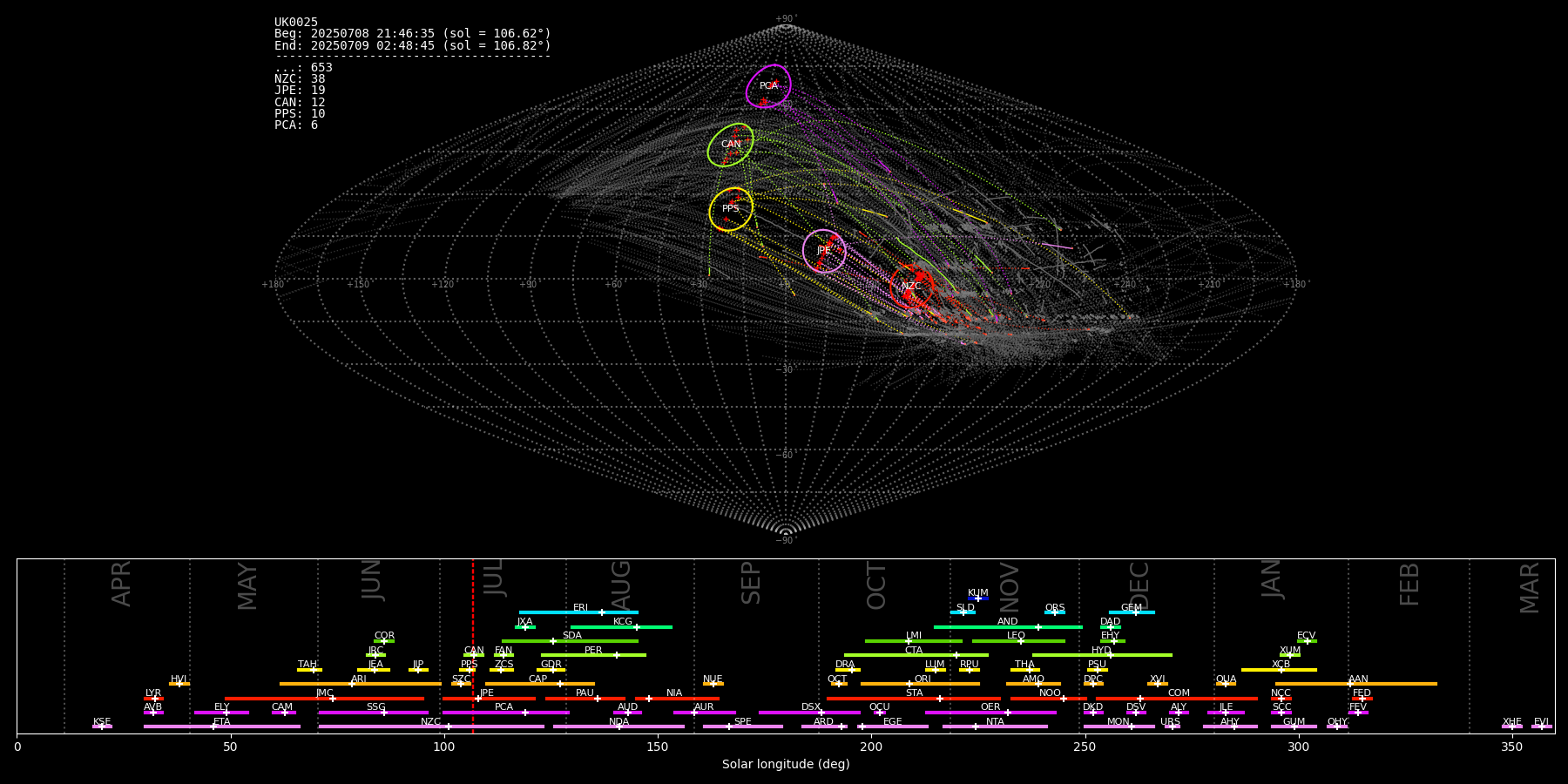This screenshot has width=1568, height=784.
Task: Click the EVI shower label
Action: [1541, 722]
